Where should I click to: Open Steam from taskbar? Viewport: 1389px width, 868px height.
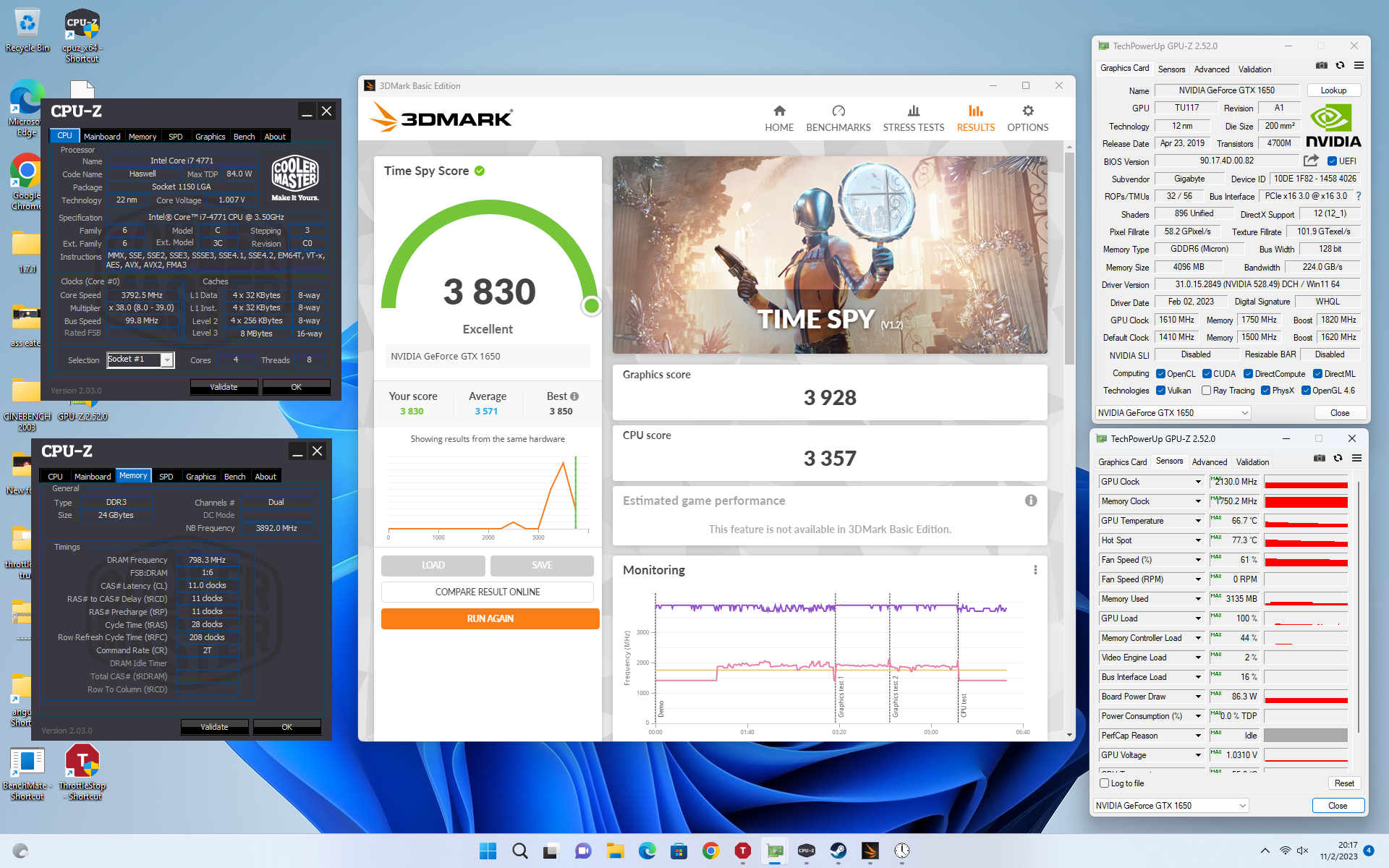(x=838, y=851)
